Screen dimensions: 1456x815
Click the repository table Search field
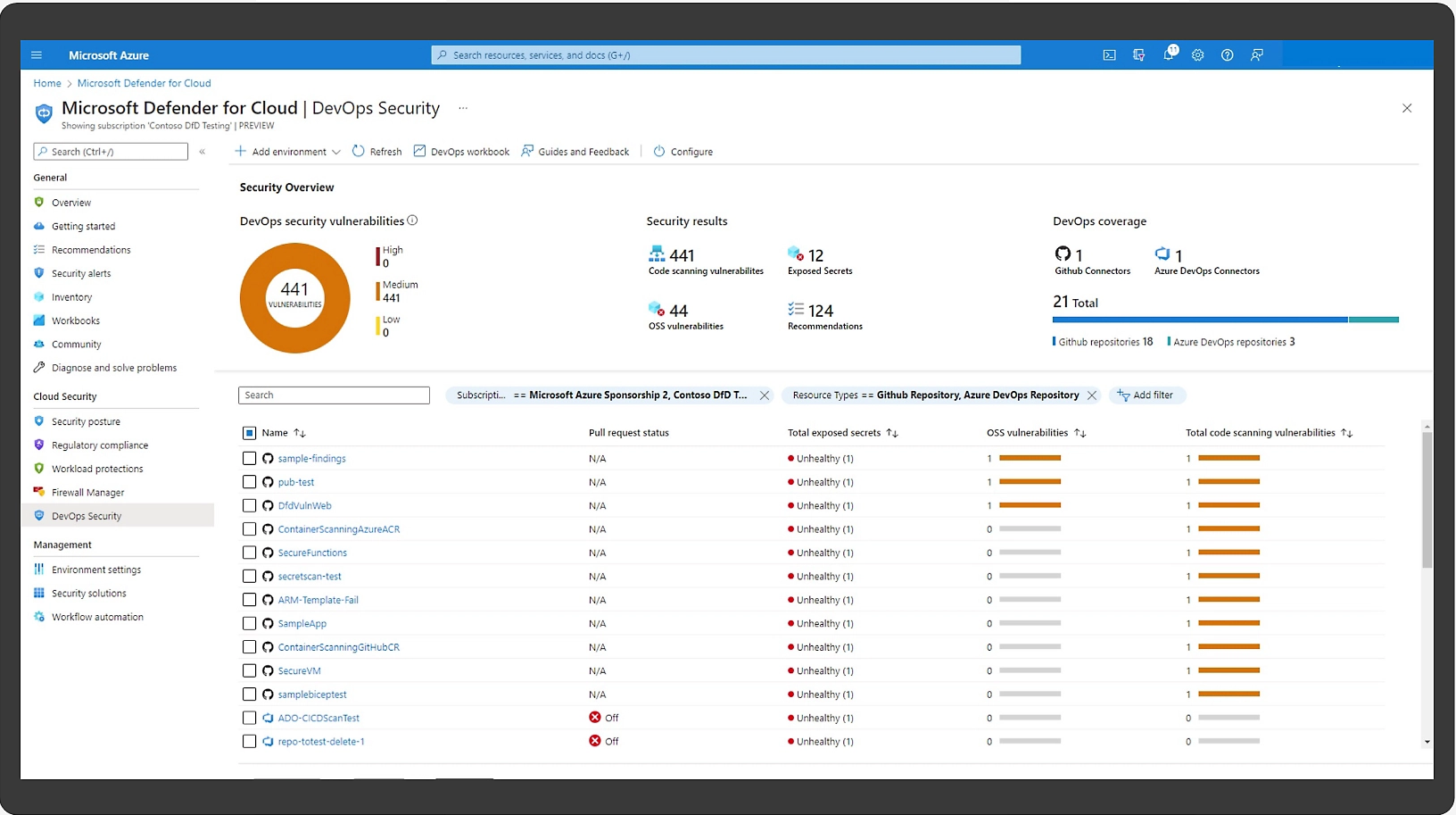[334, 395]
